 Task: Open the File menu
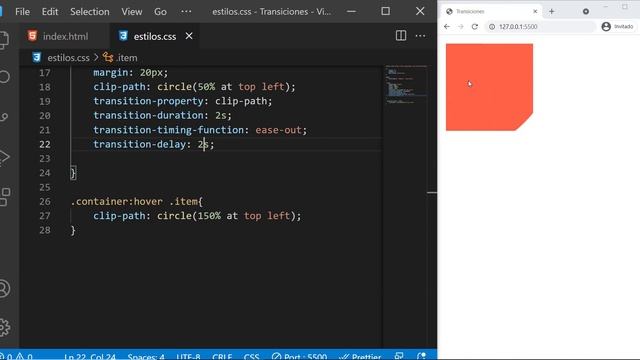click(x=22, y=11)
